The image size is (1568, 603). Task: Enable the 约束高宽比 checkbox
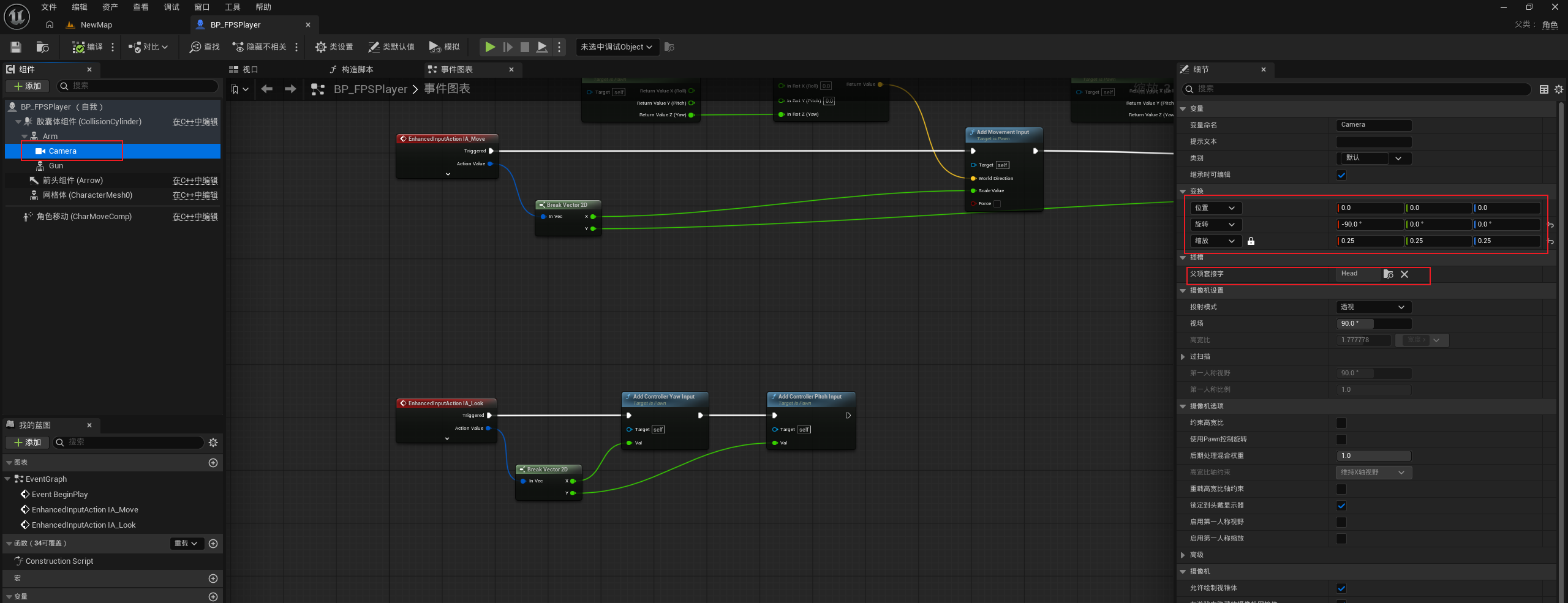pos(1341,423)
